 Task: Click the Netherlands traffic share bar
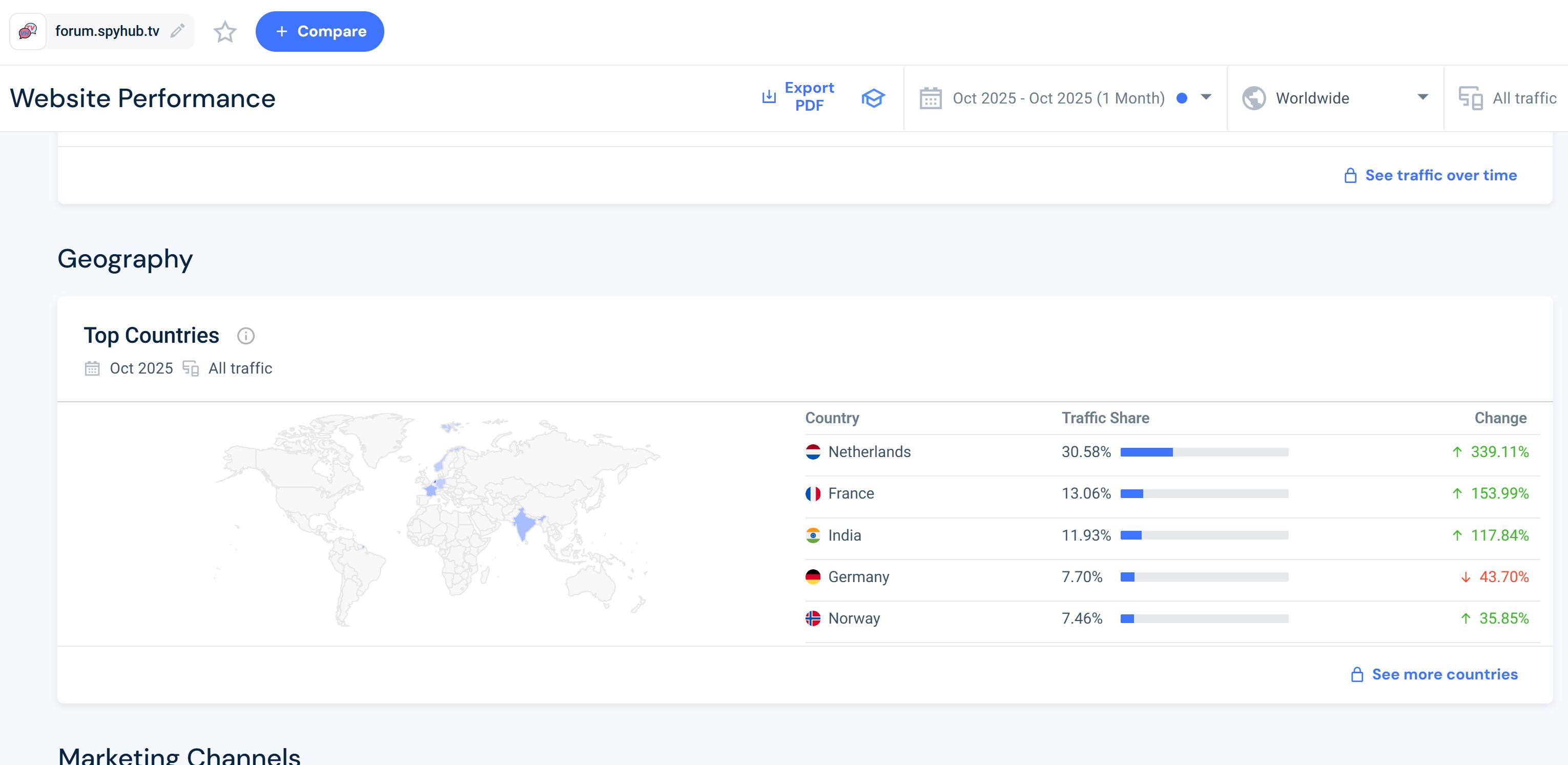tap(1203, 452)
